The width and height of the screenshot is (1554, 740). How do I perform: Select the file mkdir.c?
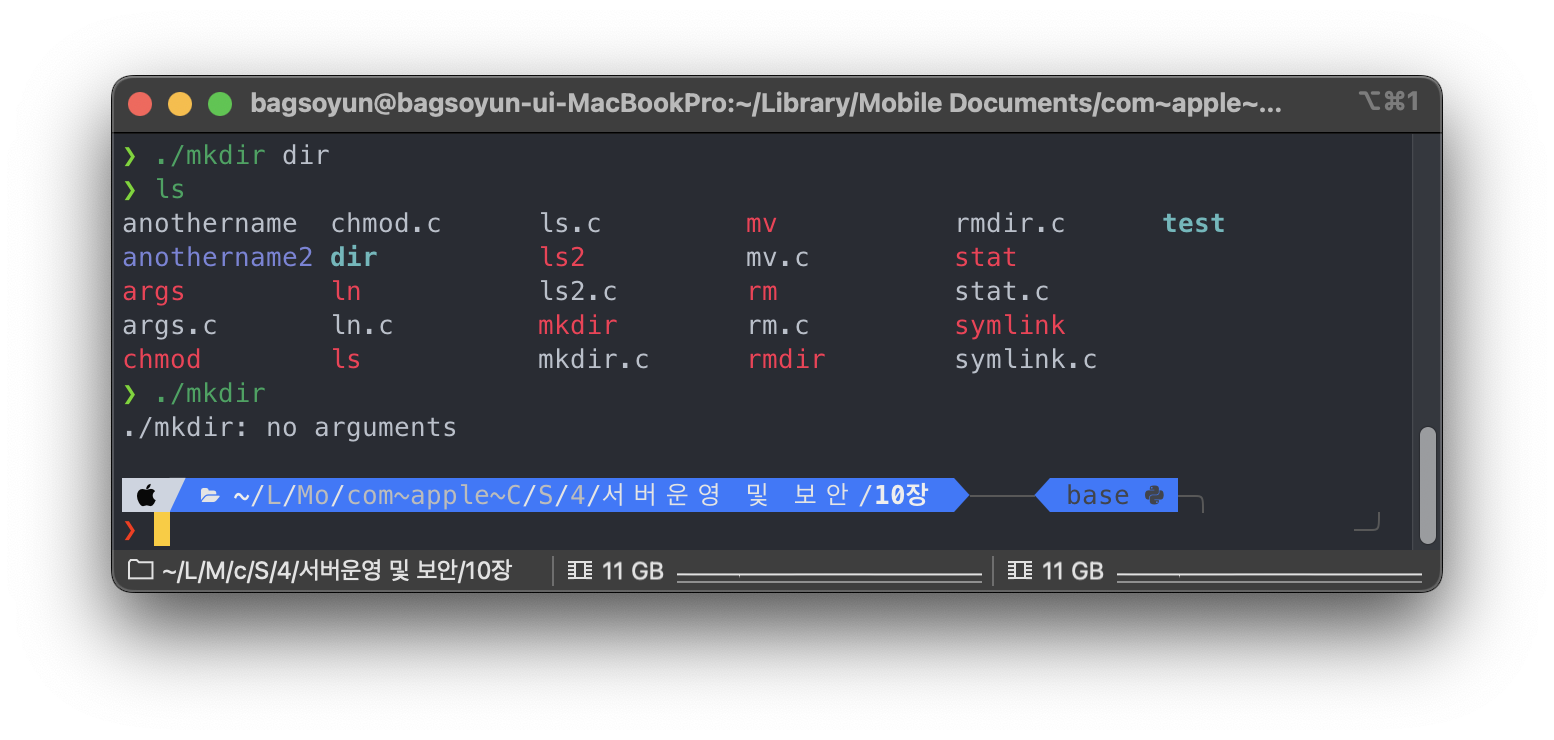pos(594,359)
